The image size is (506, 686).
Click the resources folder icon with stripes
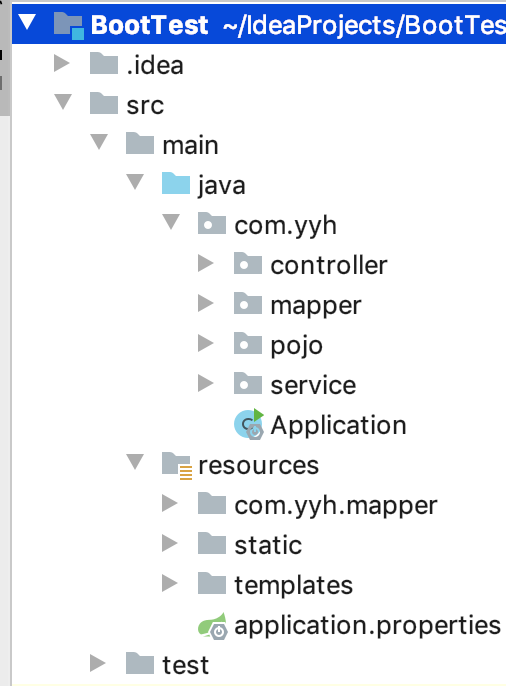[177, 466]
